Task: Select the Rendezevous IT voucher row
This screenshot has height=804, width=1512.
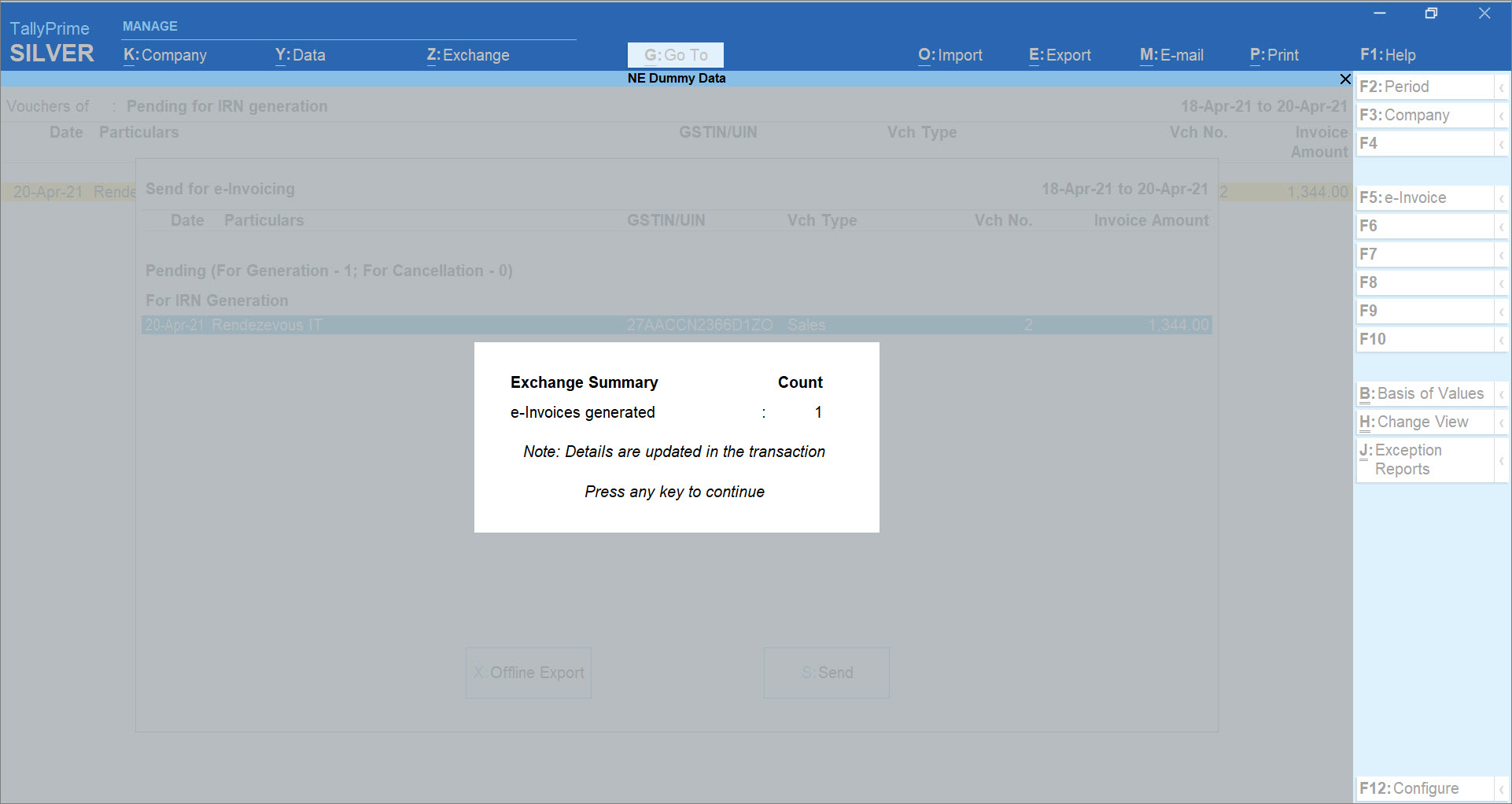Action: point(677,325)
